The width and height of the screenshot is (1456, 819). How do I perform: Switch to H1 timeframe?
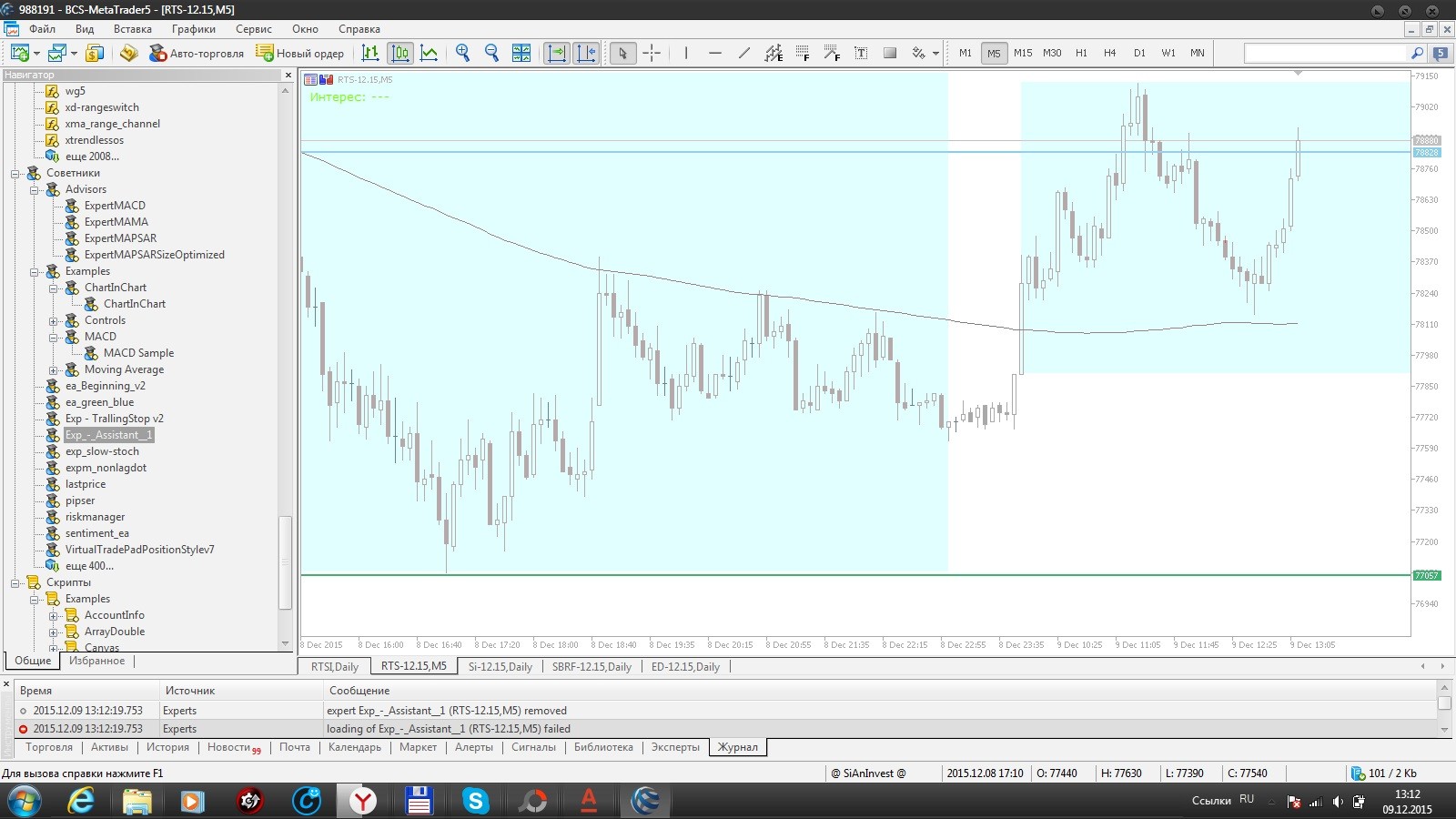[x=1081, y=53]
